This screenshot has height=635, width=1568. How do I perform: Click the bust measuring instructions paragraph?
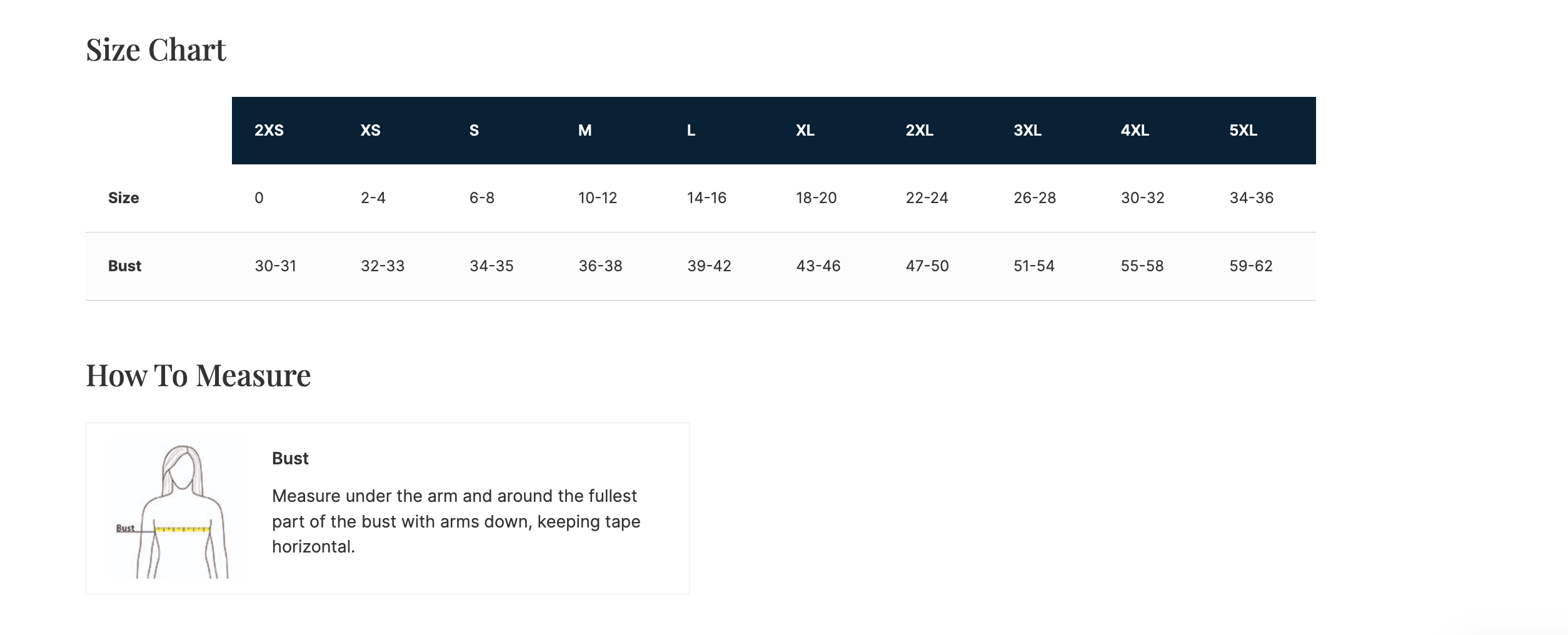pyautogui.click(x=456, y=521)
